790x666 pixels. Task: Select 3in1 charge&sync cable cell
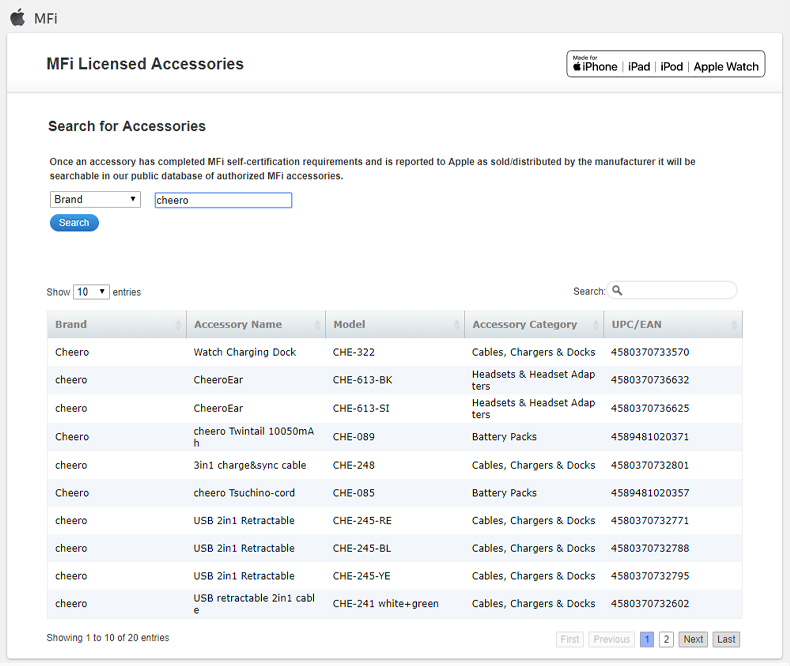(250, 465)
